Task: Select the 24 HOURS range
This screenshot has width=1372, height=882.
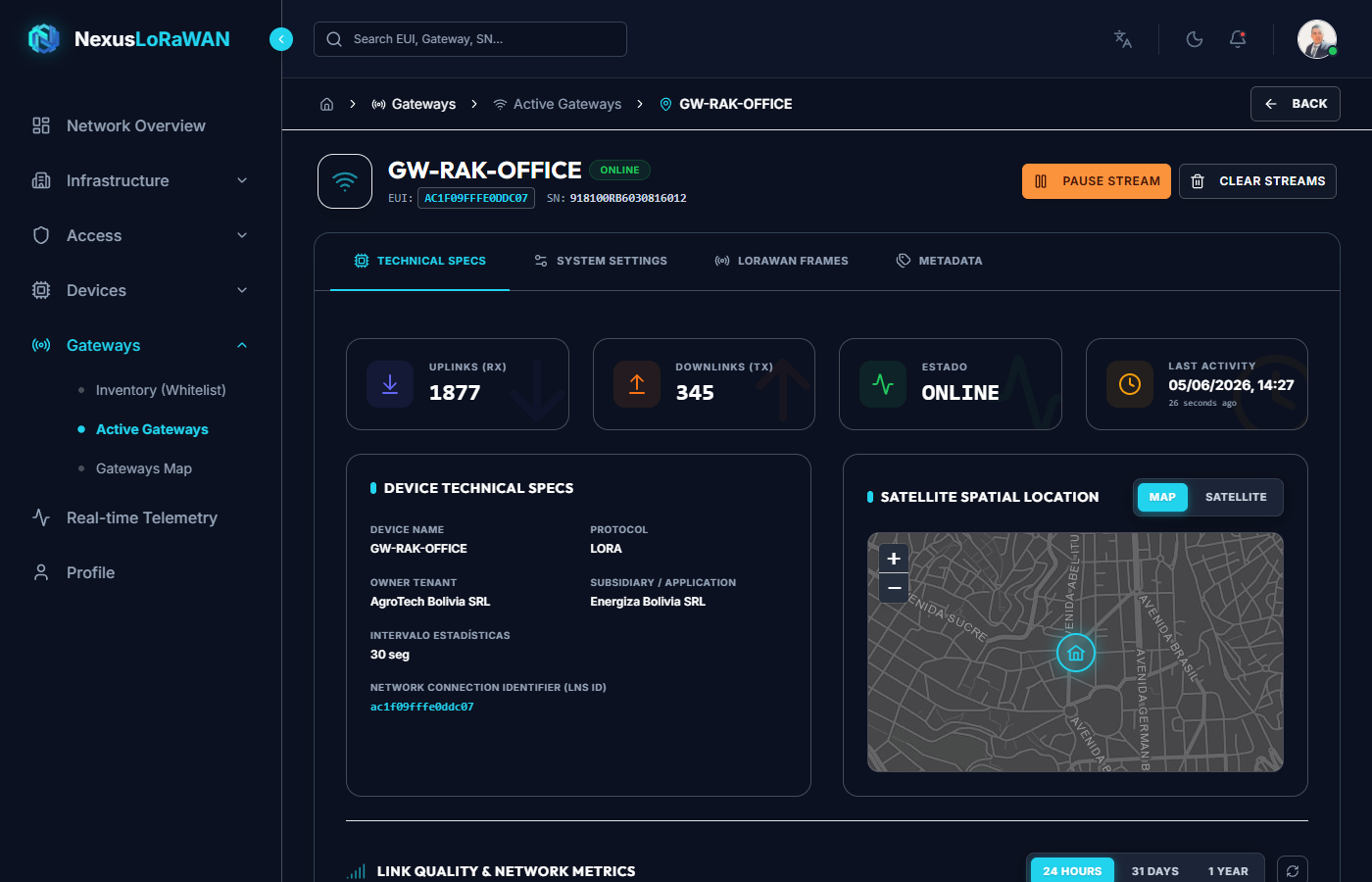Action: pos(1072,871)
